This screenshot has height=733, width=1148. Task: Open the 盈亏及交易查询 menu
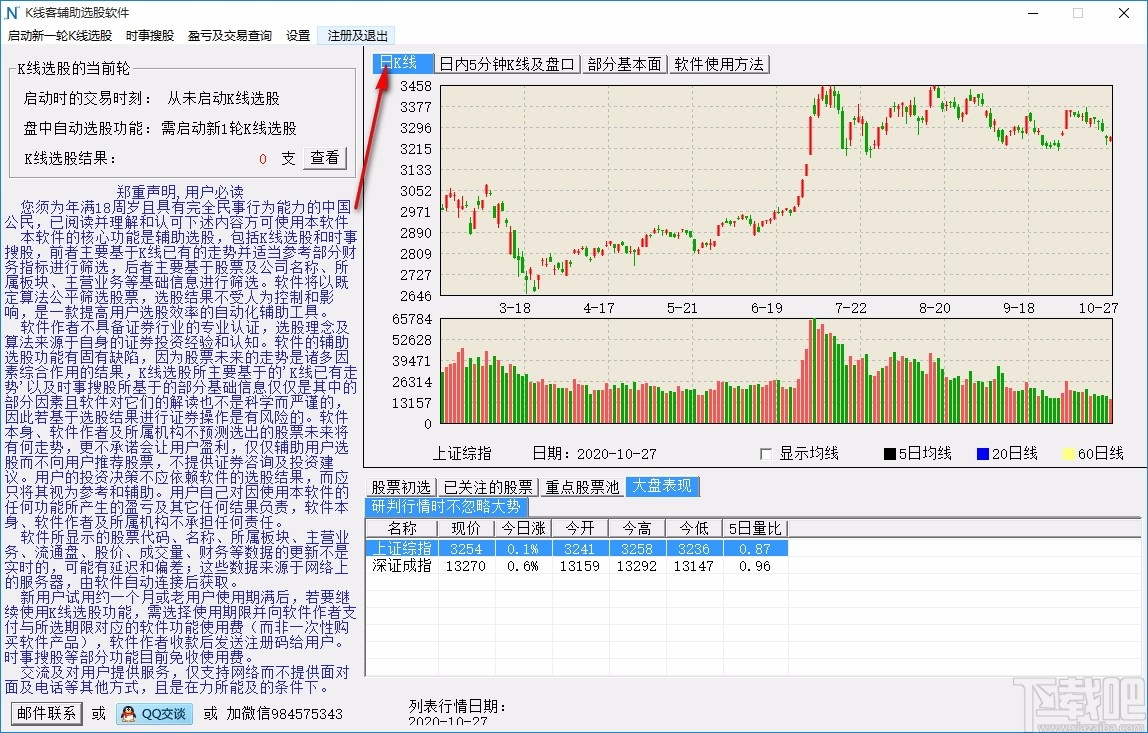229,34
